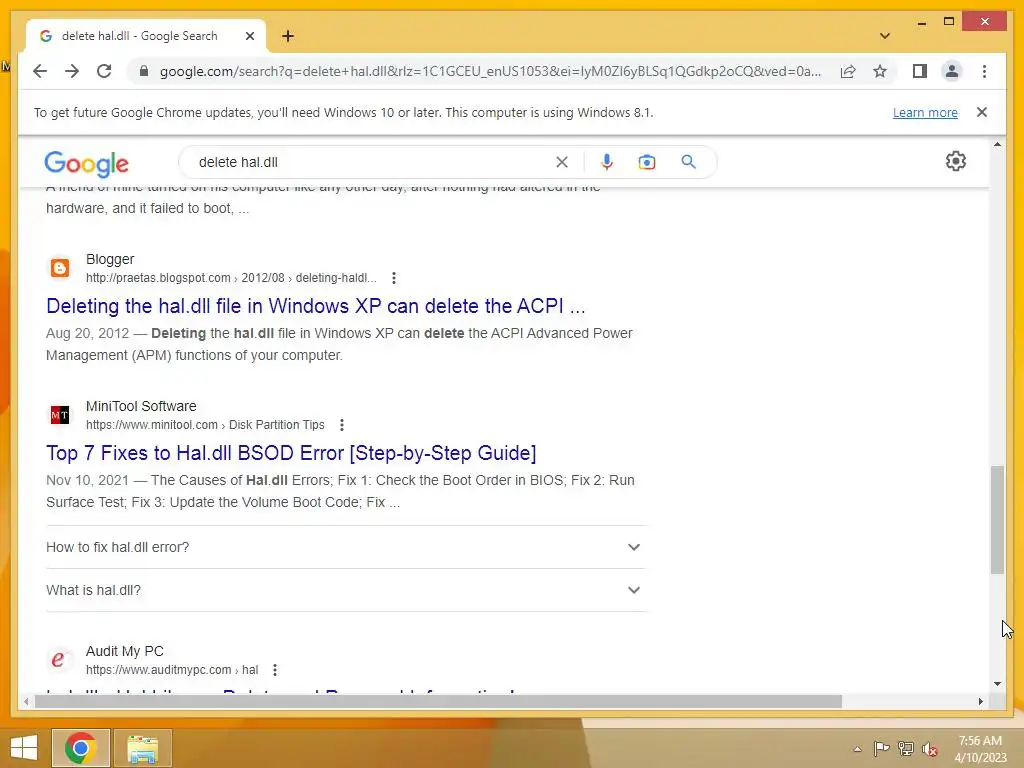Open a new tab
Screen dimensions: 1024x768
pos(287,36)
